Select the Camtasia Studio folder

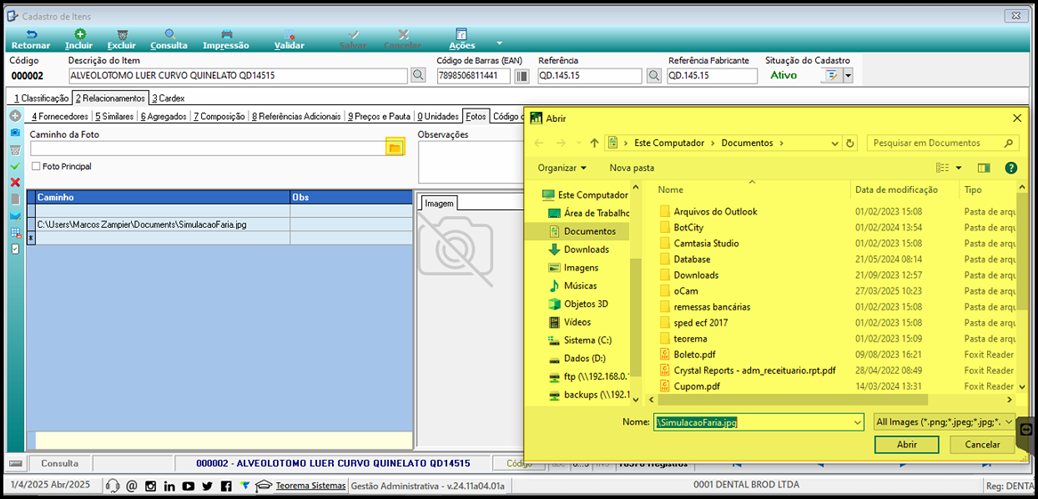[x=698, y=243]
